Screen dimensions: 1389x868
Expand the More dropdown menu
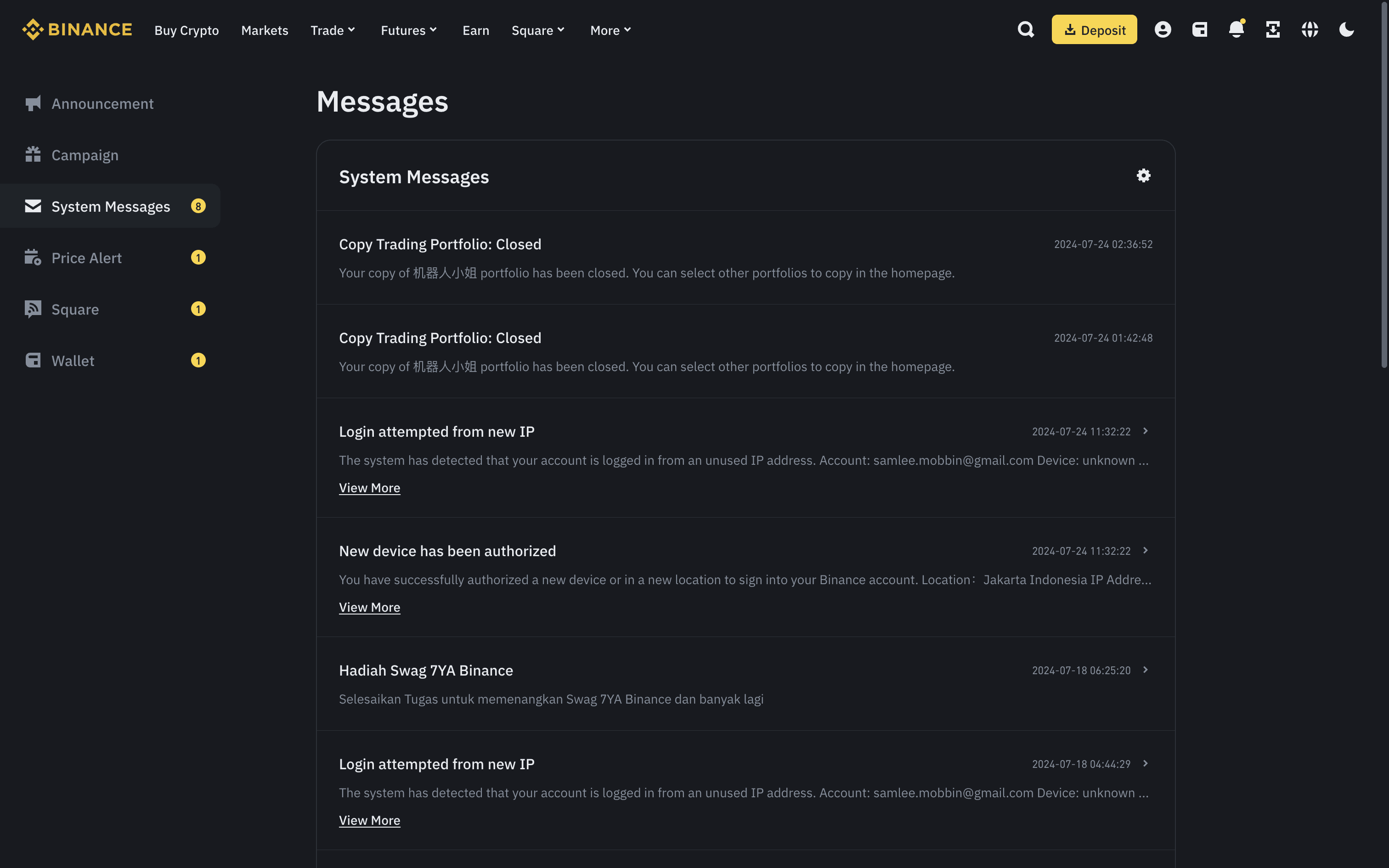(610, 30)
